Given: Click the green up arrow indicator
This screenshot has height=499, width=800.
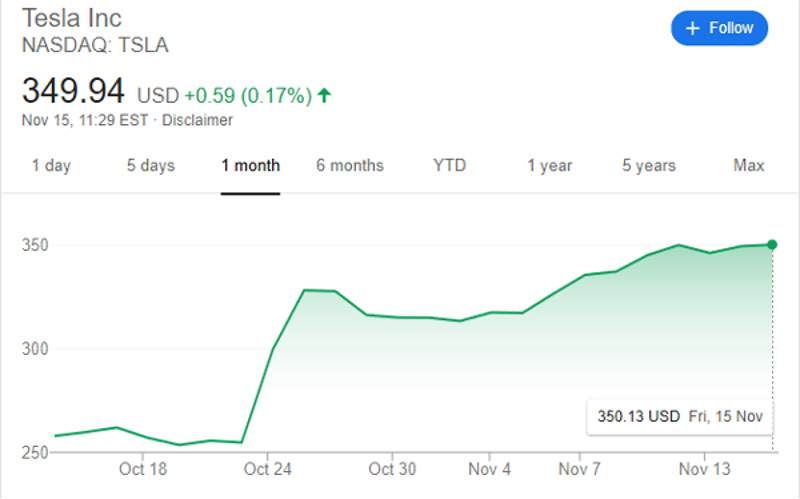Looking at the screenshot, I should click(324, 95).
